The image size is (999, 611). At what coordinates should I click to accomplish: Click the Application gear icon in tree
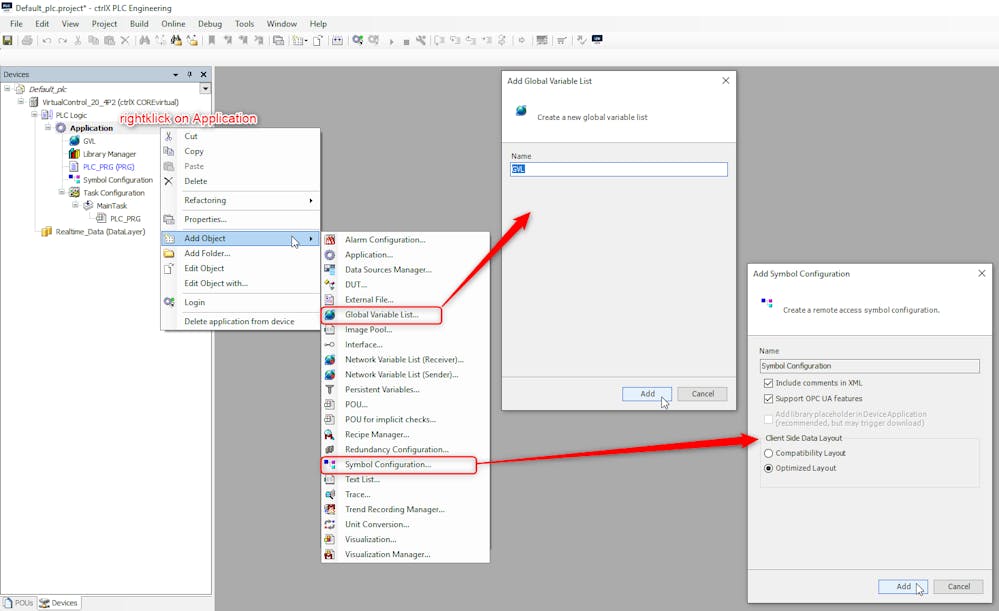pos(61,128)
